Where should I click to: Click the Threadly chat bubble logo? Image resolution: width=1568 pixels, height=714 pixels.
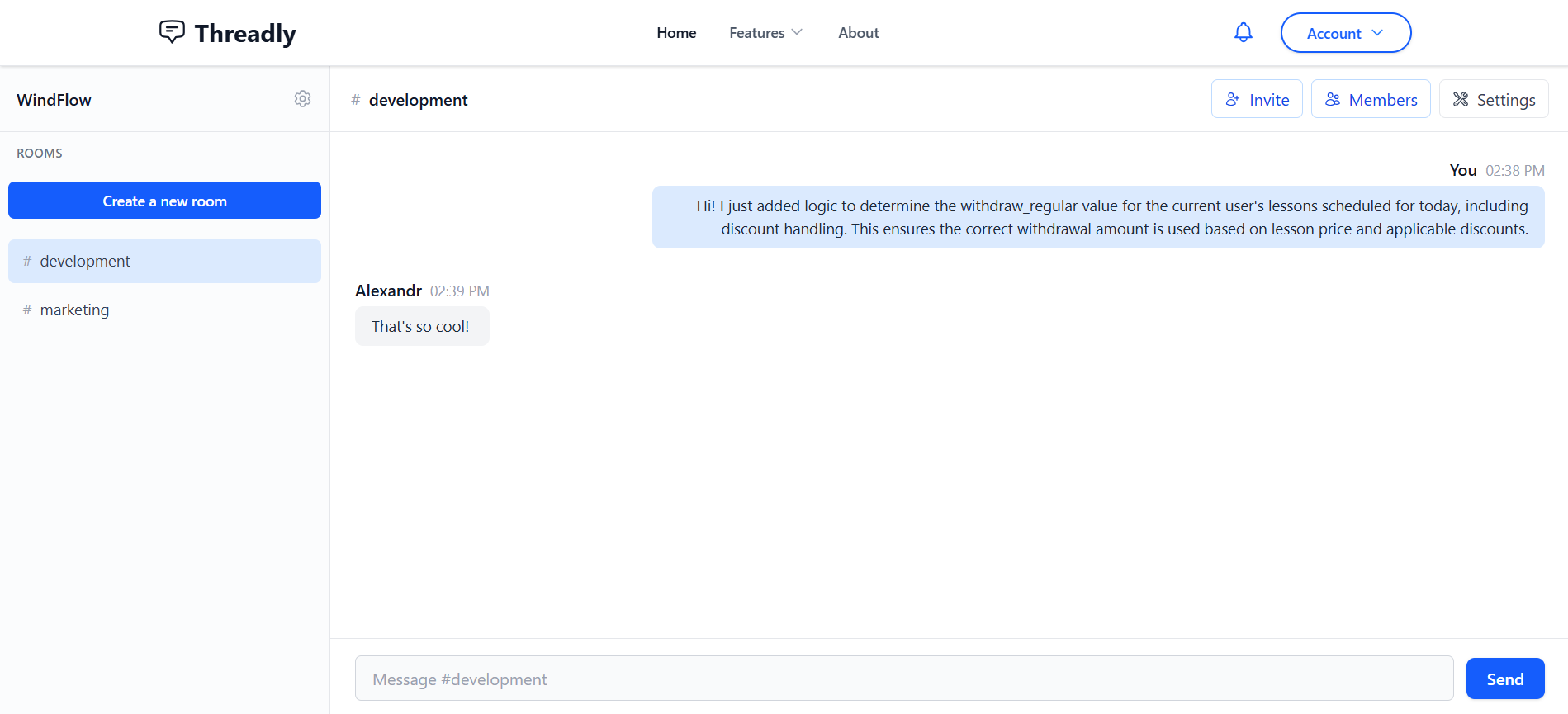click(172, 31)
